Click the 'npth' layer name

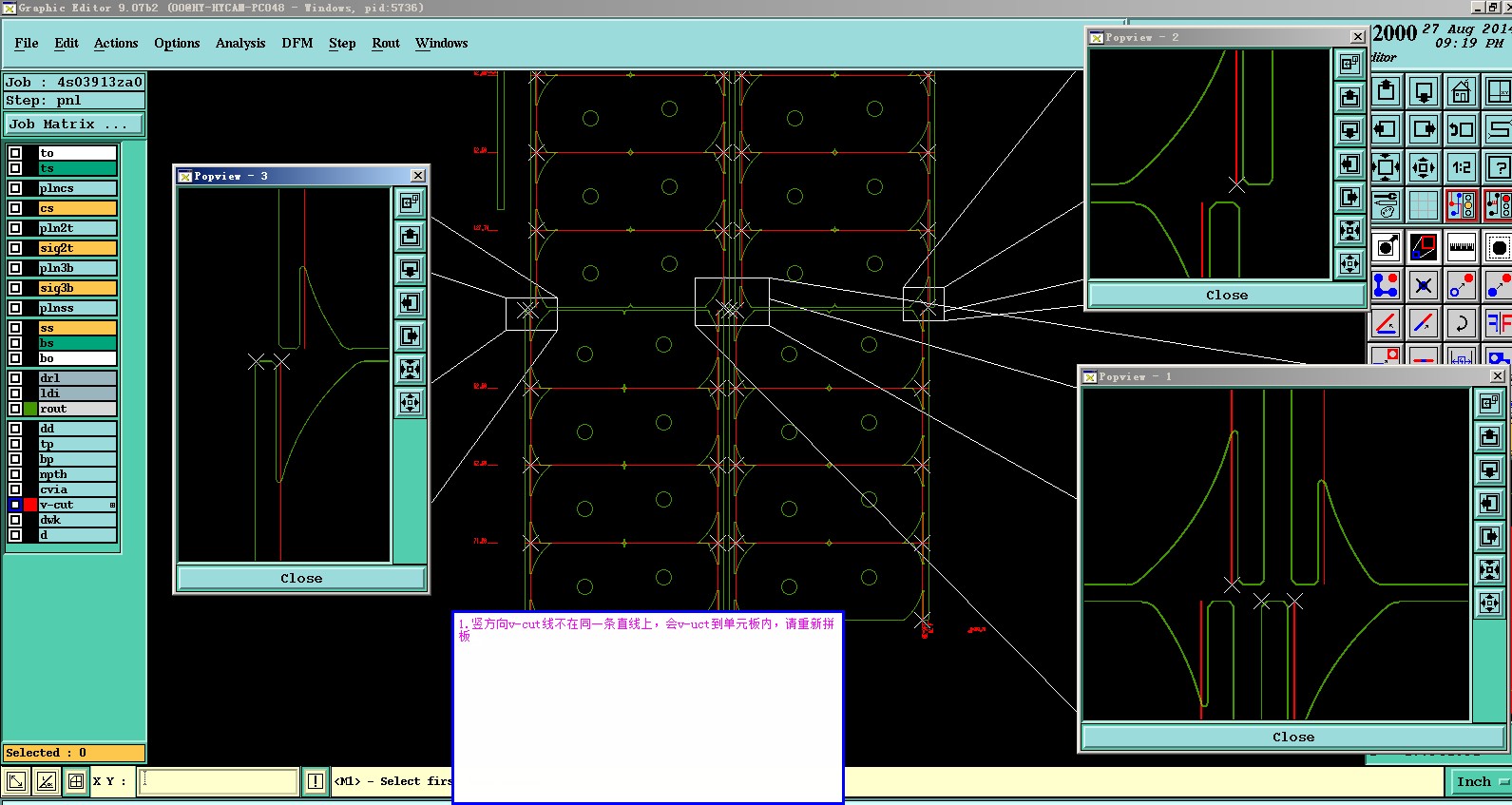coord(77,474)
